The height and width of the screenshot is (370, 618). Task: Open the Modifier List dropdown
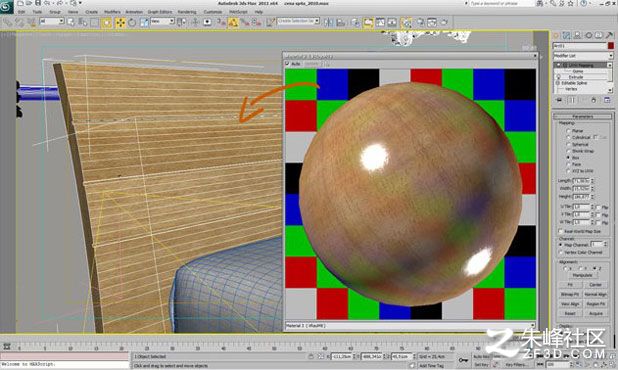[x=583, y=56]
